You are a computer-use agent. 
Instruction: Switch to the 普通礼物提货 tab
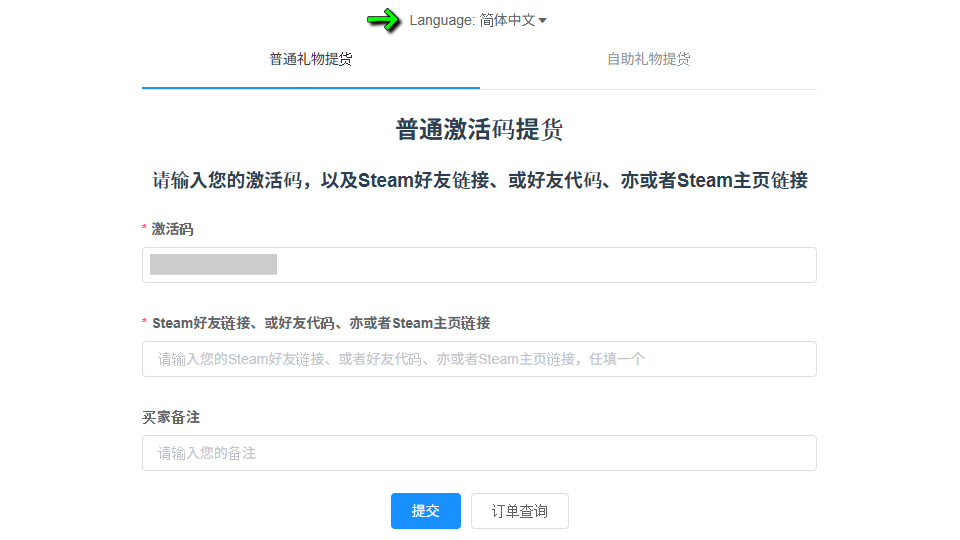310,59
